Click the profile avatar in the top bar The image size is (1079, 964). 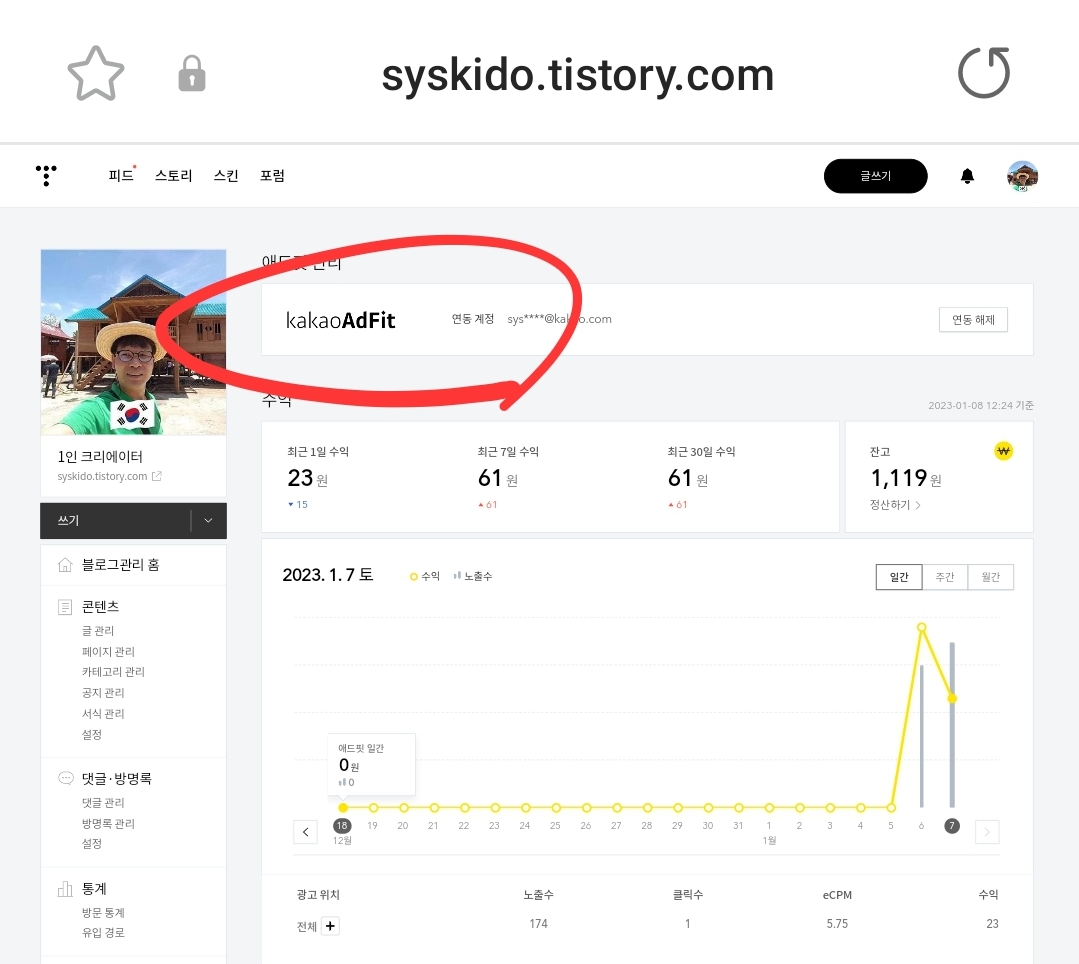point(1022,175)
